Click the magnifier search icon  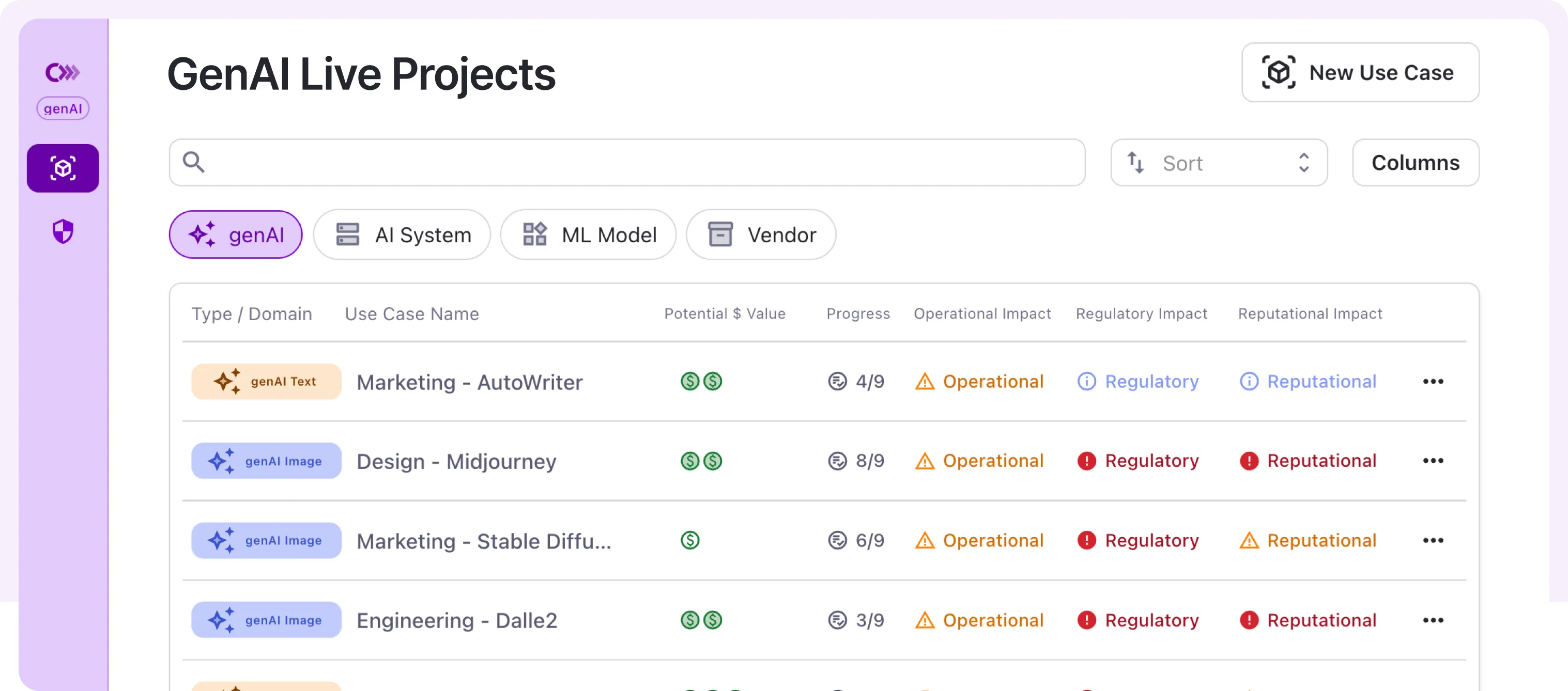pyautogui.click(x=194, y=162)
